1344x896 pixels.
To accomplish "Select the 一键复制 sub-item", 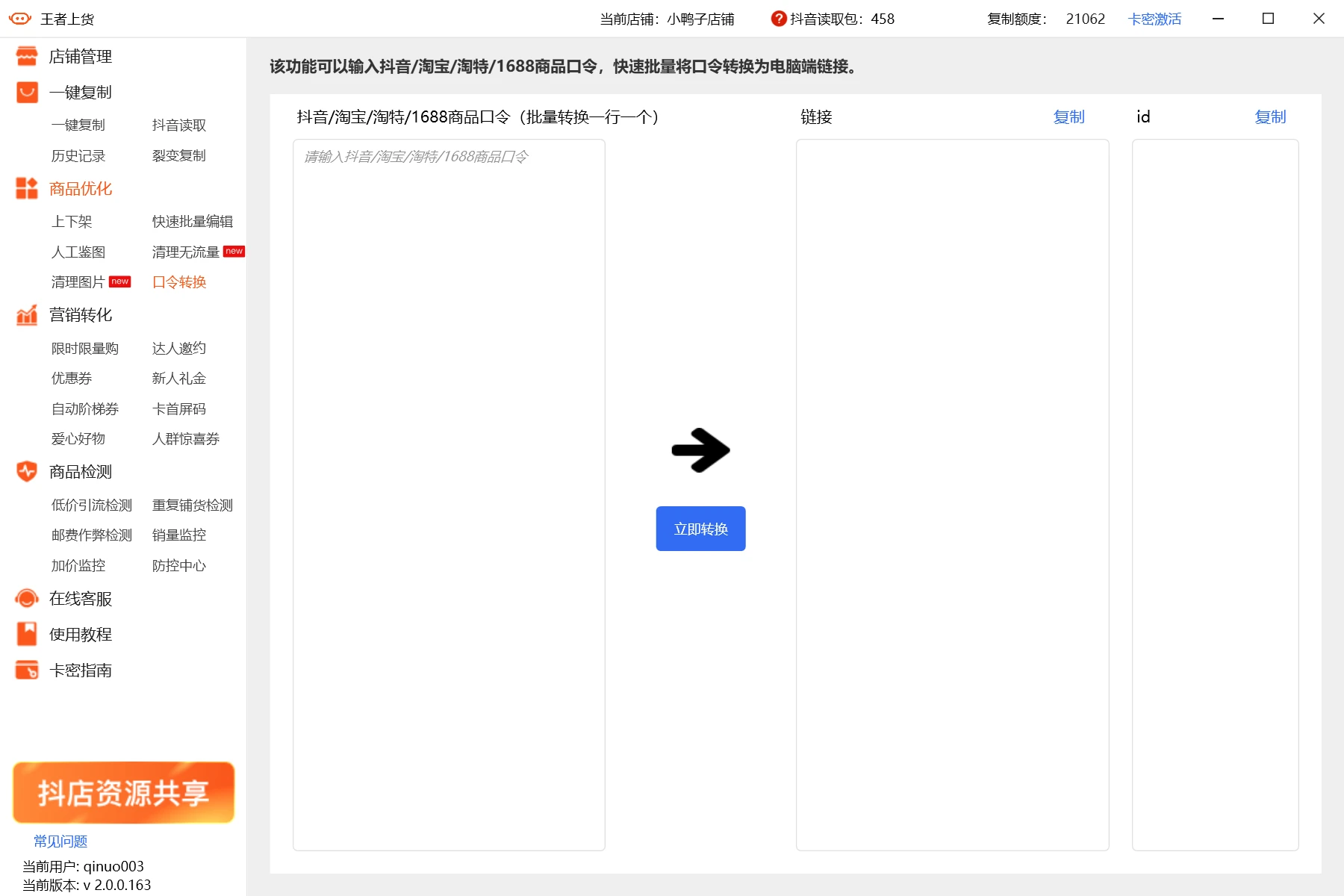I will tap(78, 125).
